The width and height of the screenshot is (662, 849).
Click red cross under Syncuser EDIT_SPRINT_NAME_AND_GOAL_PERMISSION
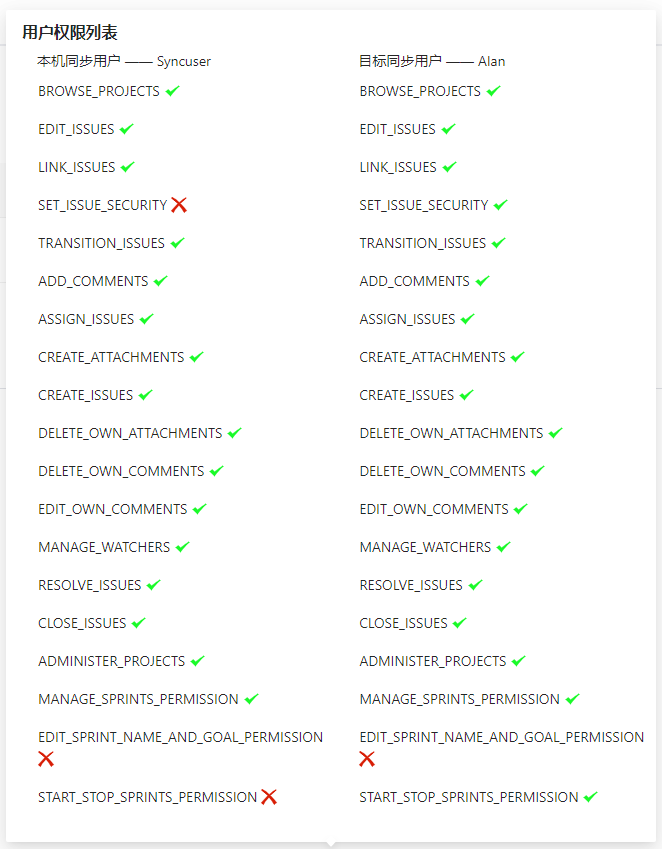(x=46, y=759)
